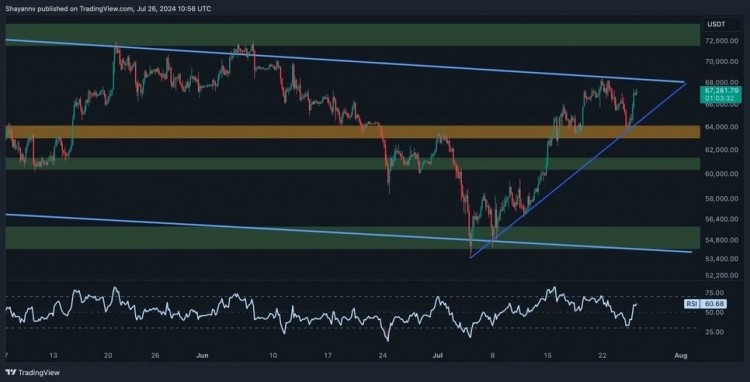The height and width of the screenshot is (382, 750).
Task: Click the TradingView logo icon
Action: [x=12, y=372]
